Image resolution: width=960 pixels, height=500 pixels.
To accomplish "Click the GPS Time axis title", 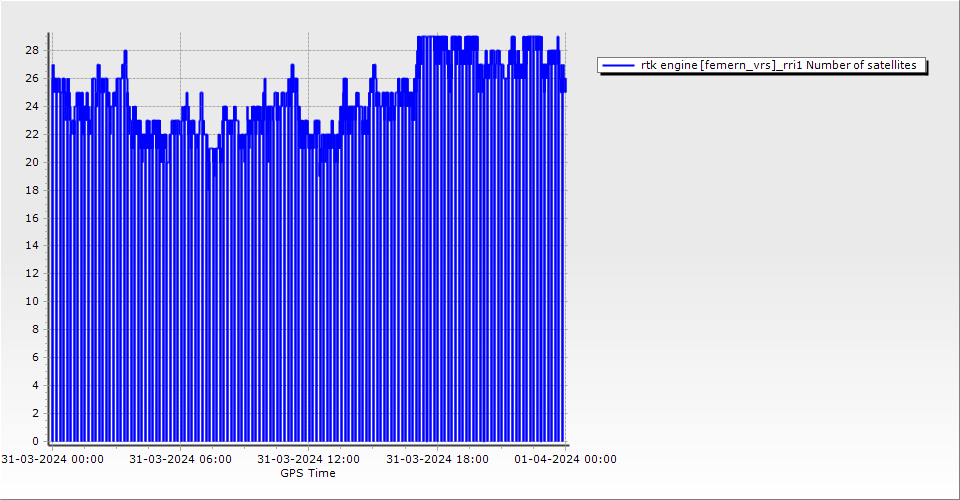I will tap(308, 473).
